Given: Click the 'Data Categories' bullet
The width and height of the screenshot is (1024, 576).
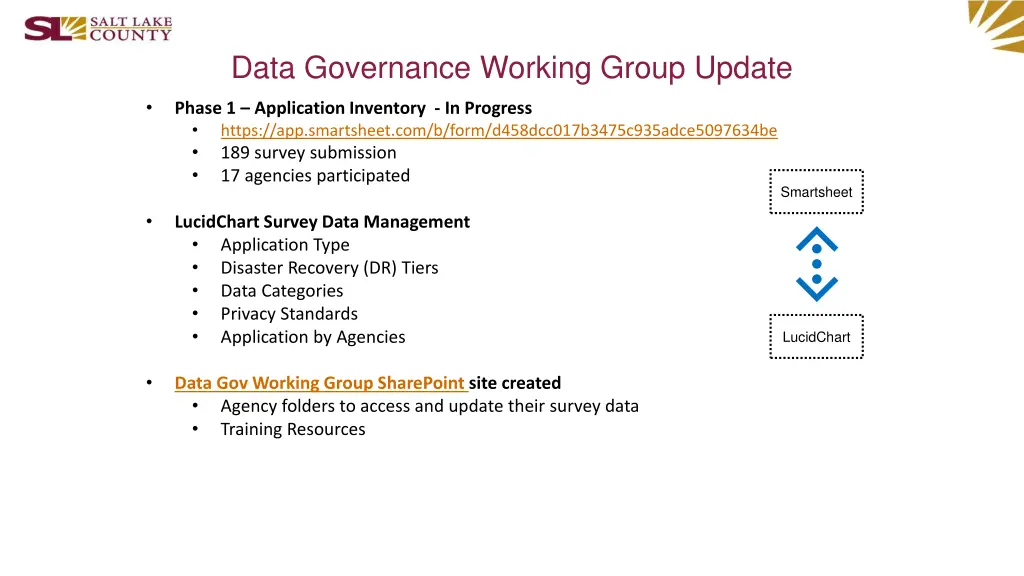Looking at the screenshot, I should (281, 291).
